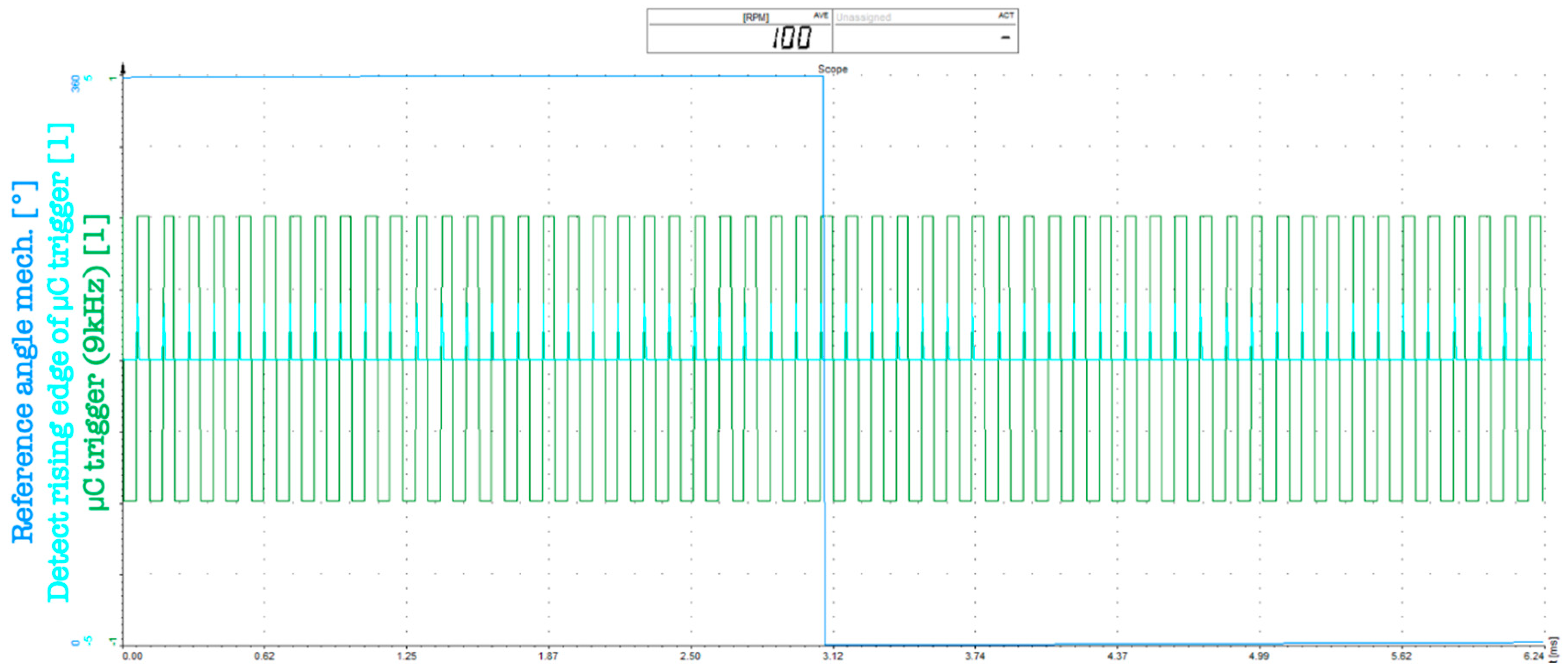Viewport: 1568px width, 672px height.
Task: Click the 4.37 time axis tick
Action: (x=1117, y=656)
